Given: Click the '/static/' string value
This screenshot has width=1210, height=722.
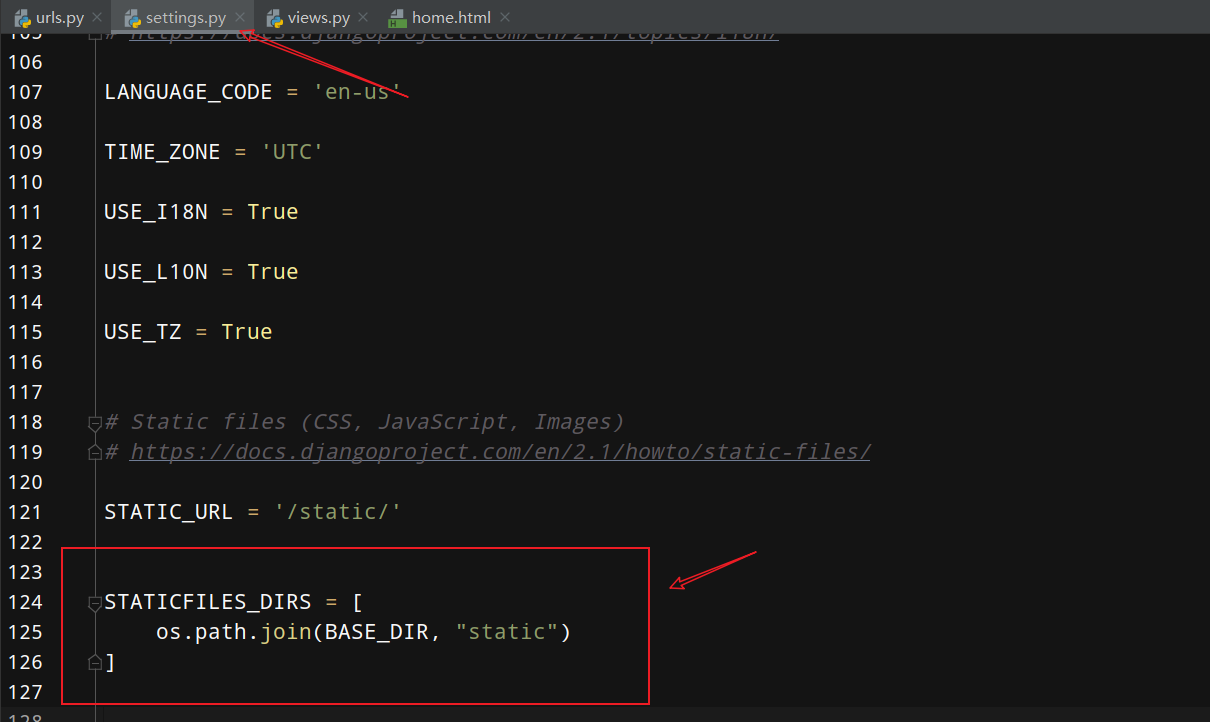Looking at the screenshot, I should click(x=338, y=512).
